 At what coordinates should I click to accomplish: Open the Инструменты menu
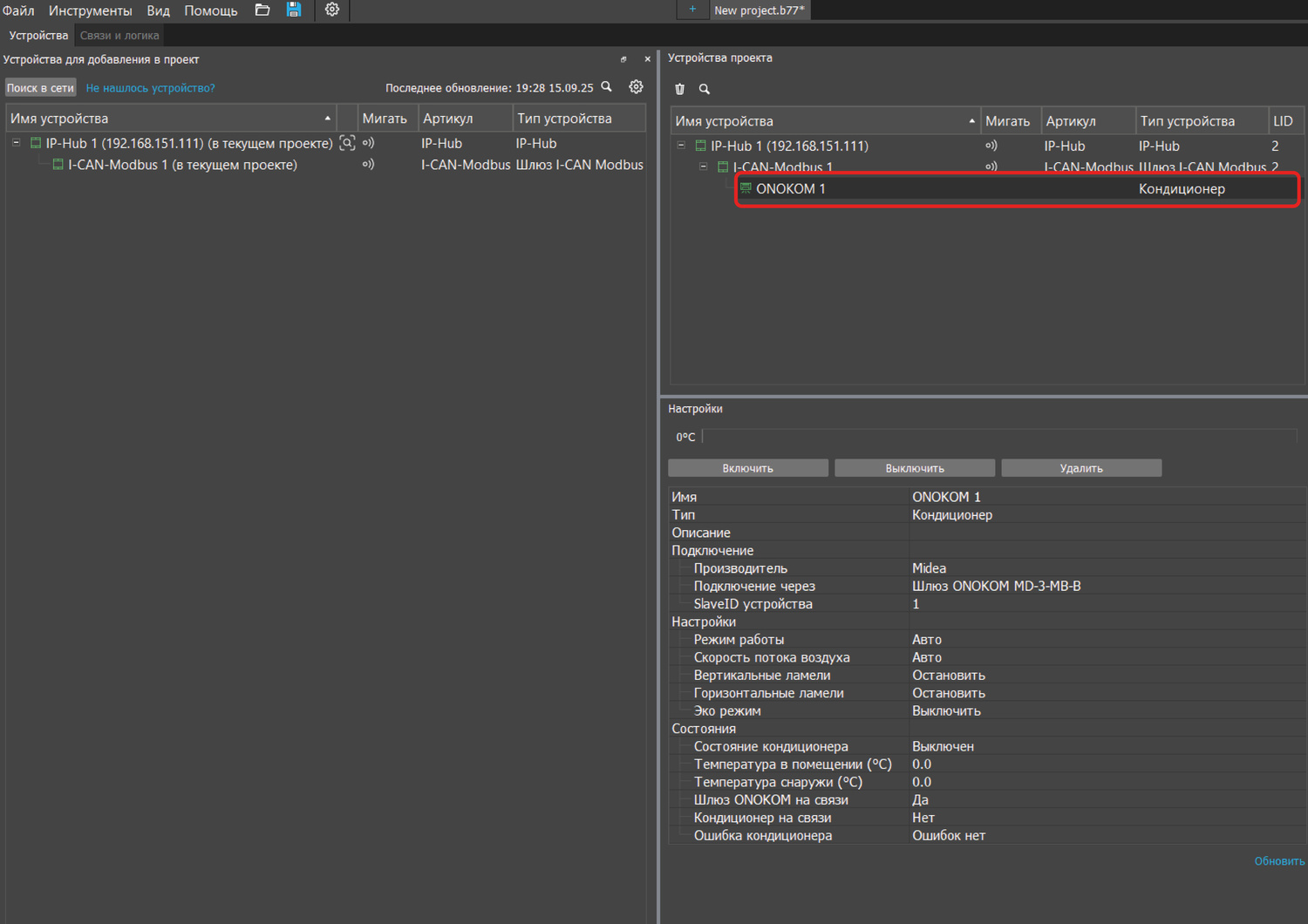90,10
